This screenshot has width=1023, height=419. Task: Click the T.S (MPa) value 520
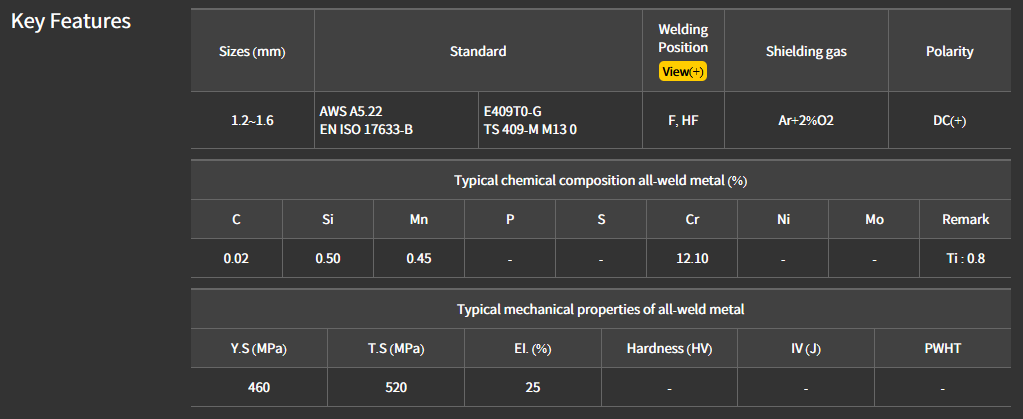396,387
